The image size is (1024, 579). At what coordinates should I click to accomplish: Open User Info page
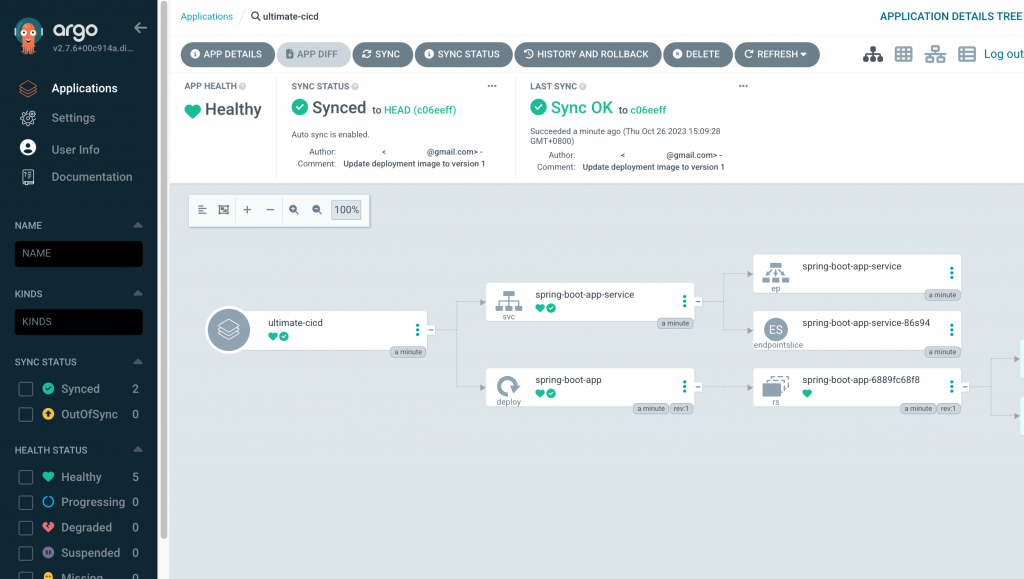click(x=76, y=149)
